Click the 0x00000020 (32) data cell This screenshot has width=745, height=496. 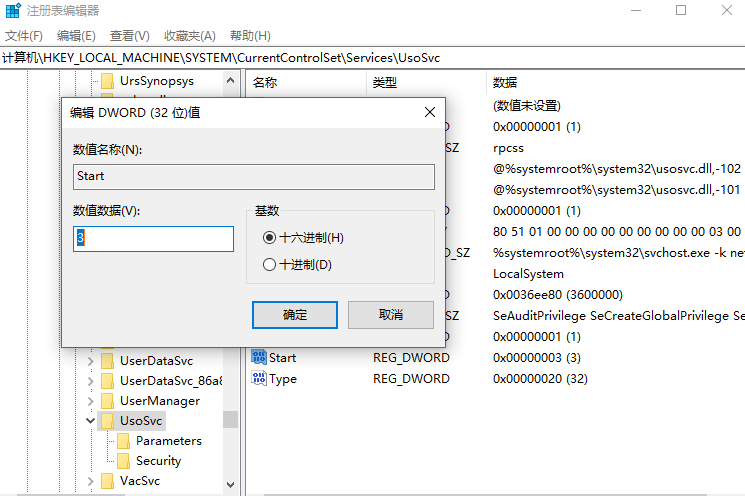tap(540, 379)
